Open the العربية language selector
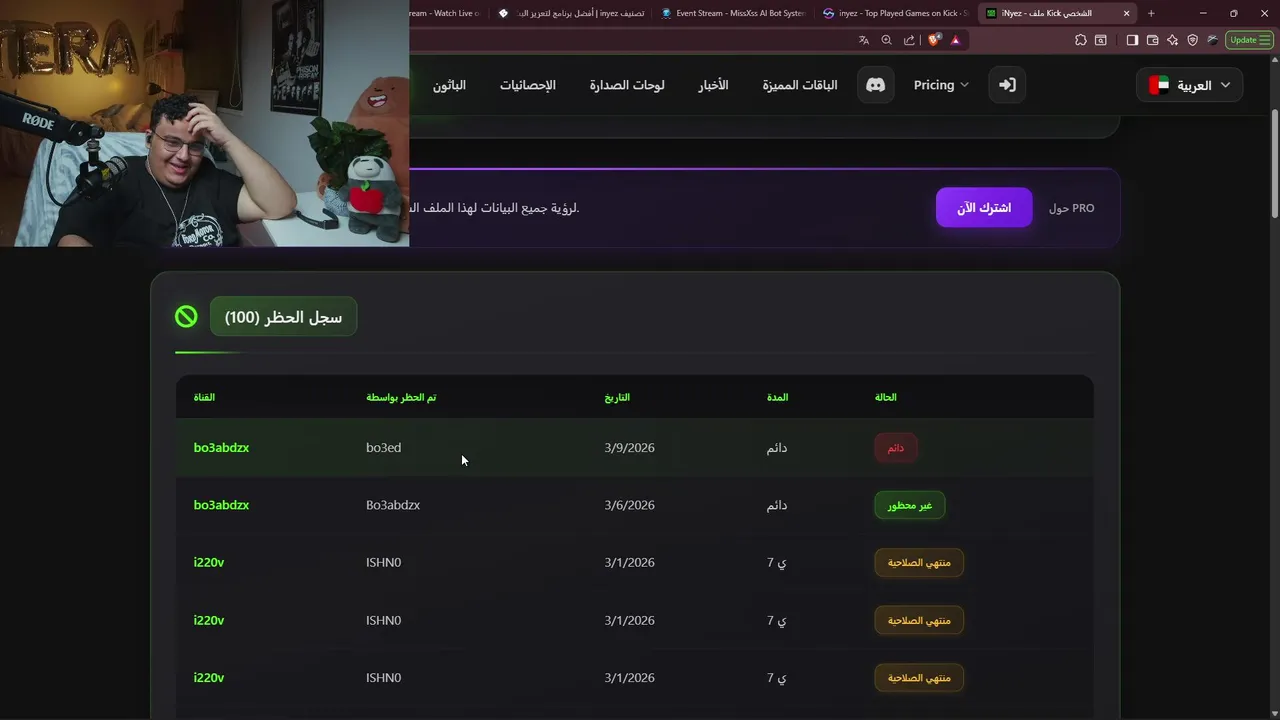Image resolution: width=1280 pixels, height=720 pixels. [1189, 85]
